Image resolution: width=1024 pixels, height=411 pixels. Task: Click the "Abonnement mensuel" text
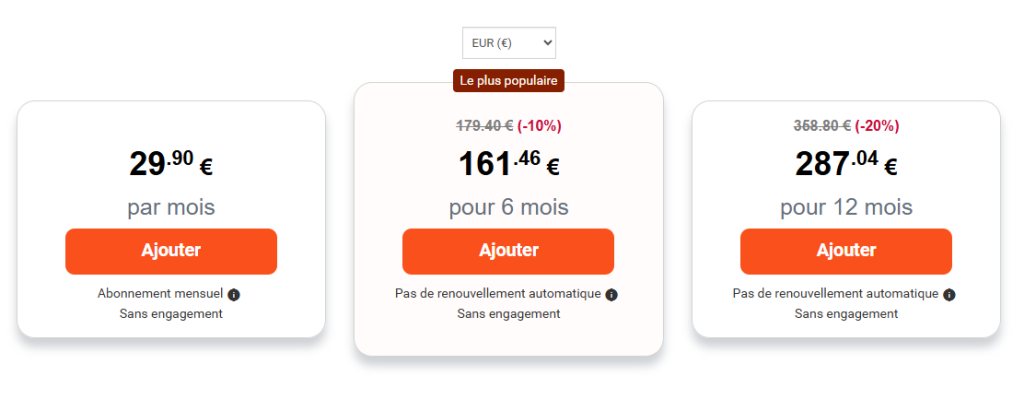[x=160, y=294]
